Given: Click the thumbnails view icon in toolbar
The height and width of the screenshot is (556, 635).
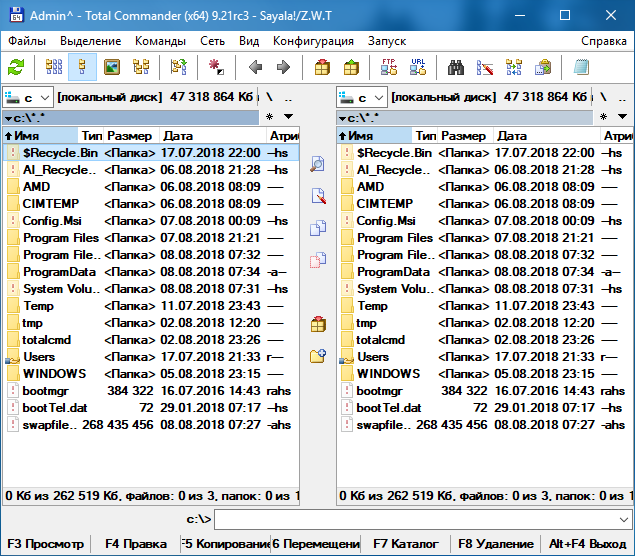Looking at the screenshot, I should 112,68.
